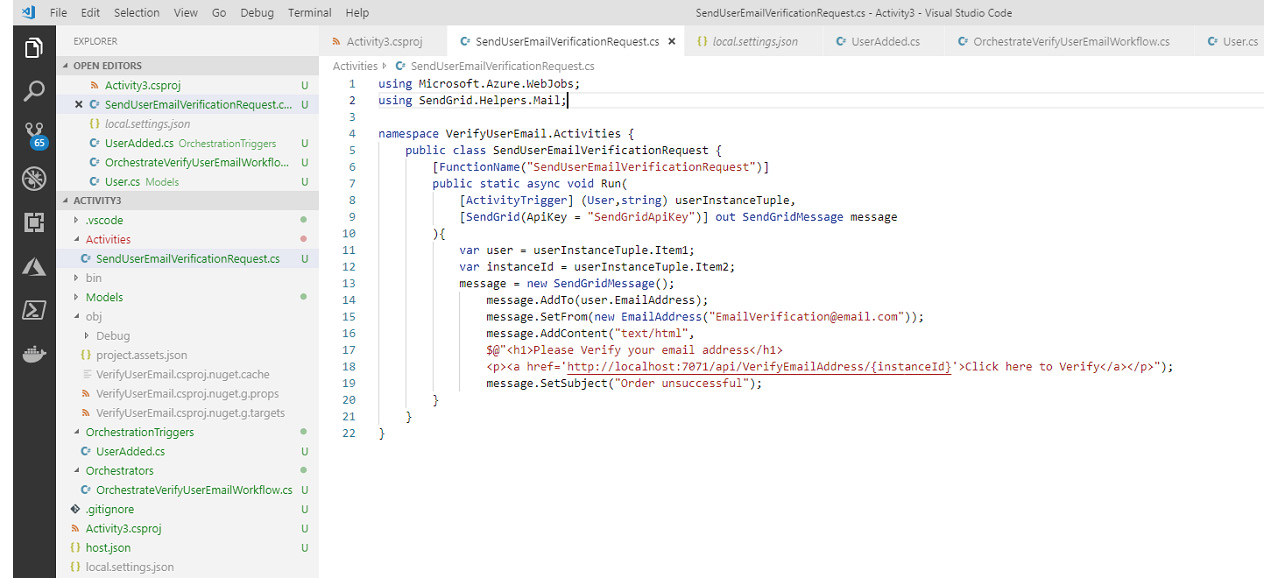Open the Selection menu
Image resolution: width=1278 pixels, height=578 pixels.
(136, 13)
